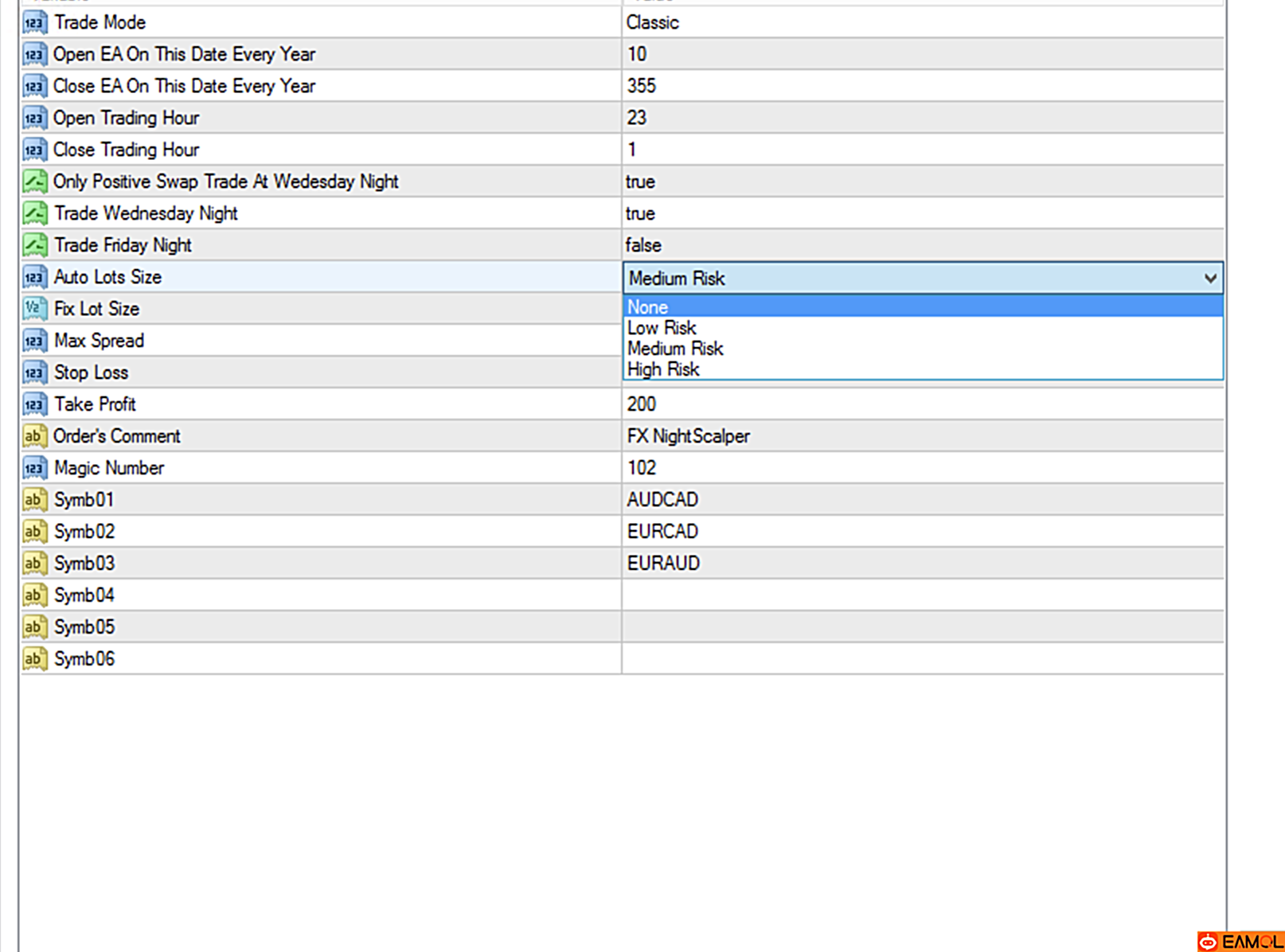Click the integer icon beside Trade Mode

34,22
